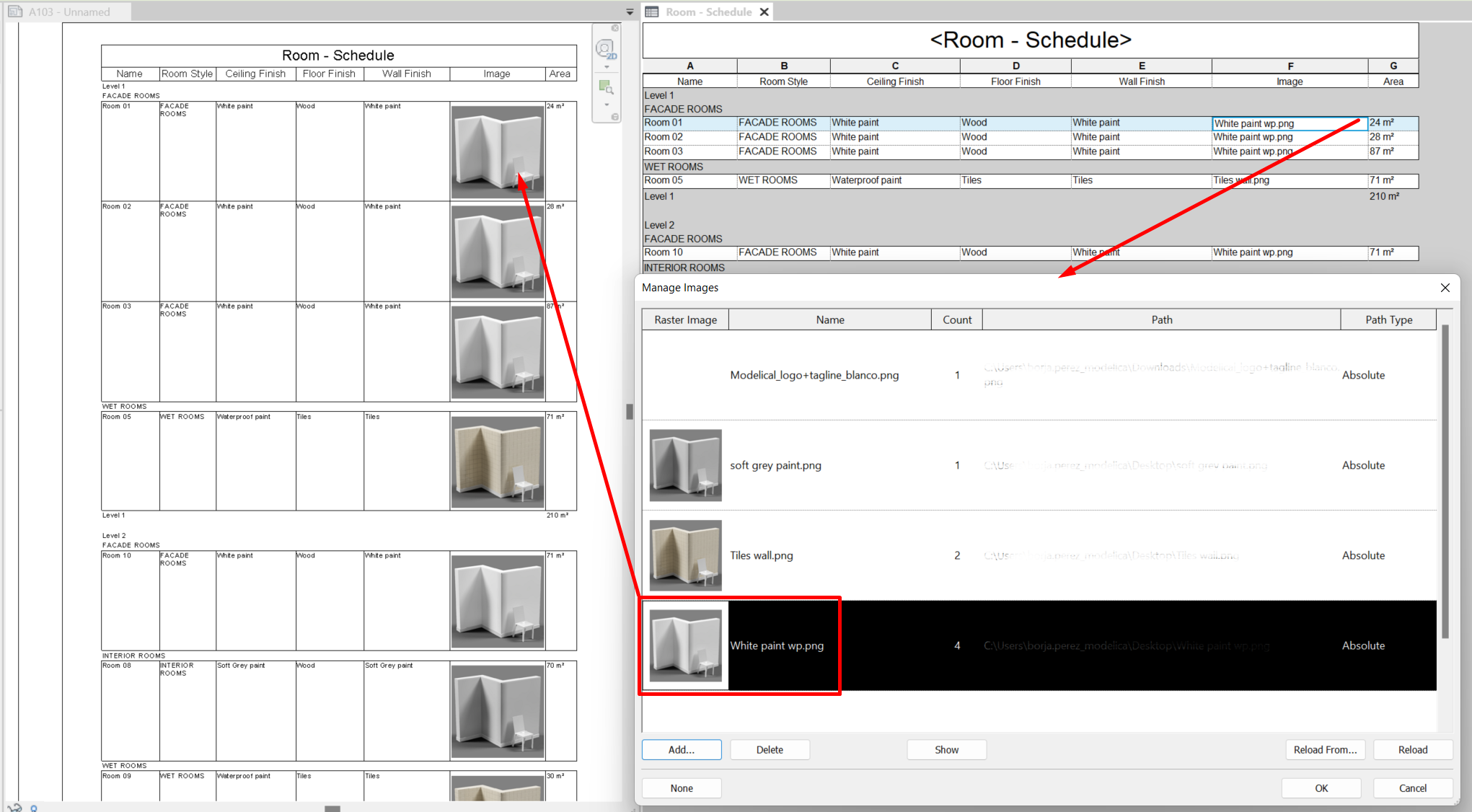
Task: Click the Raster Image column header
Action: point(685,319)
